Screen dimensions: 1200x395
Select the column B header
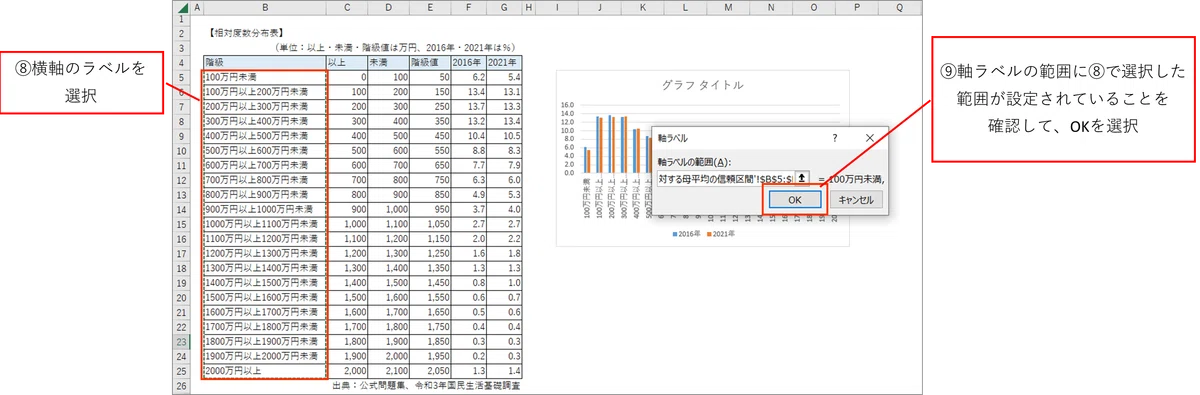[264, 8]
